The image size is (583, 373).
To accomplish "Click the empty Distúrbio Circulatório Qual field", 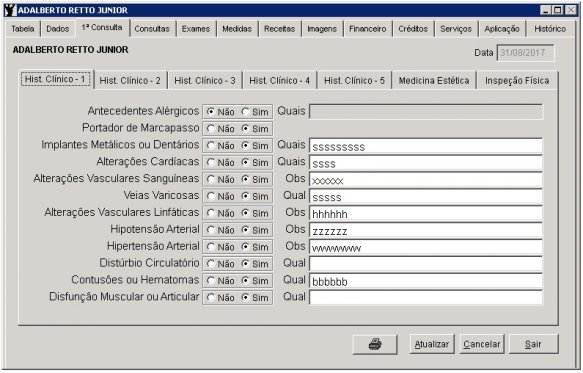I will coord(426,264).
